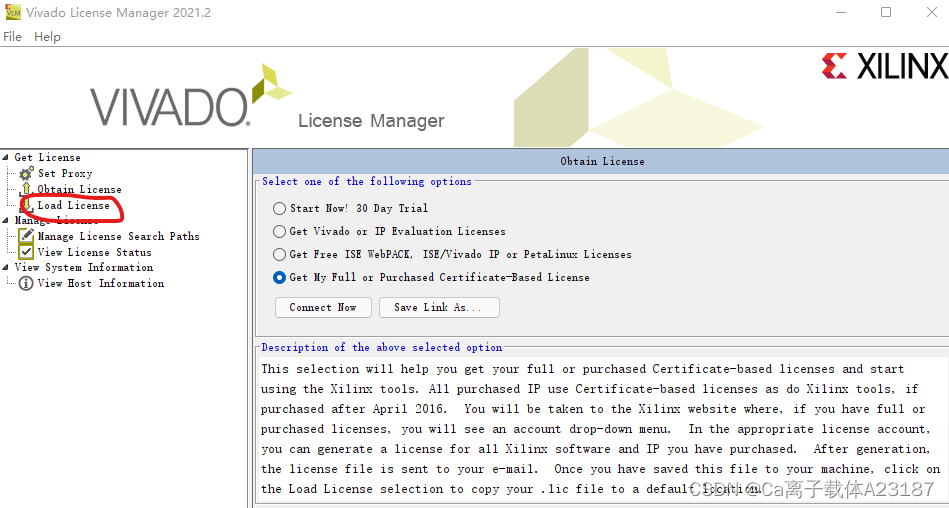Click the Obtain License arrow icon
949x508 pixels.
coord(26,190)
